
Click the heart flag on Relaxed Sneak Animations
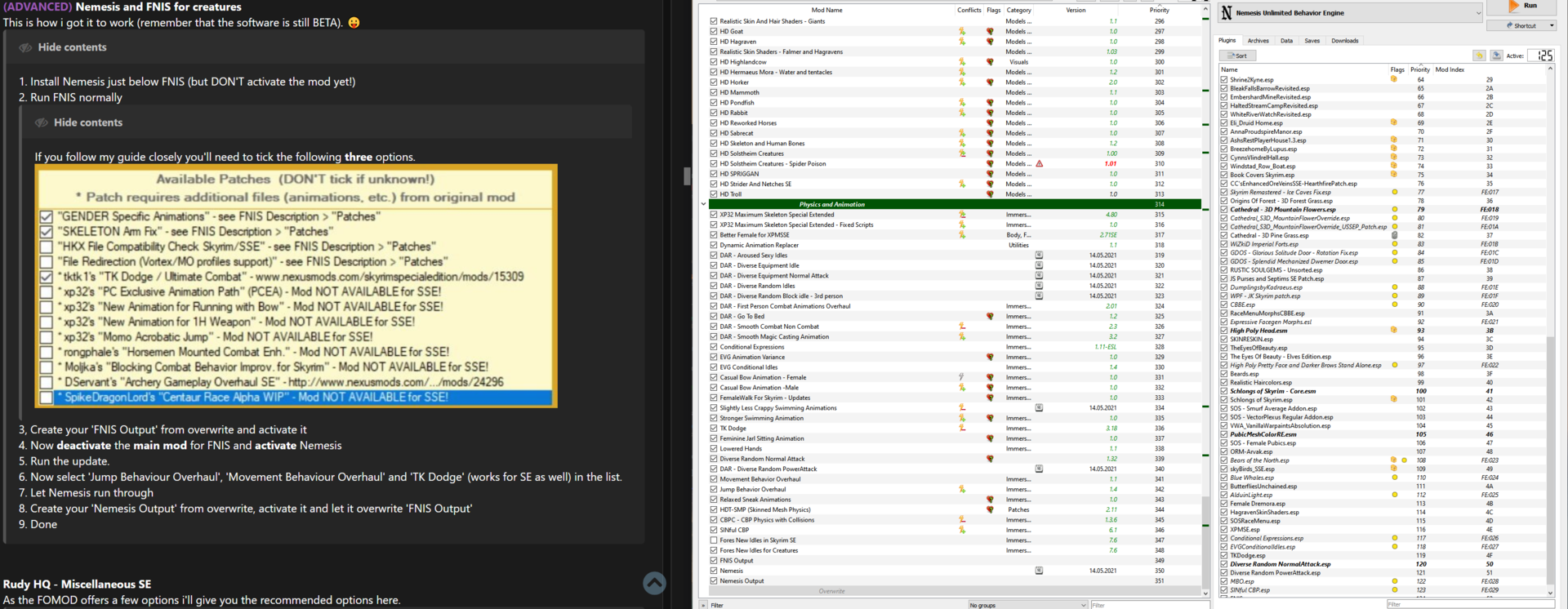pos(990,500)
